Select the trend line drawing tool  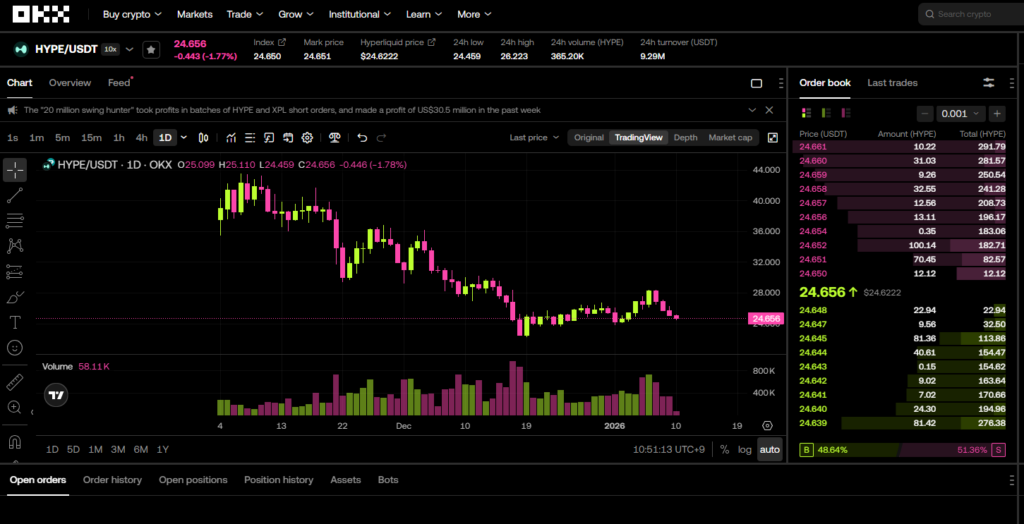(15, 195)
